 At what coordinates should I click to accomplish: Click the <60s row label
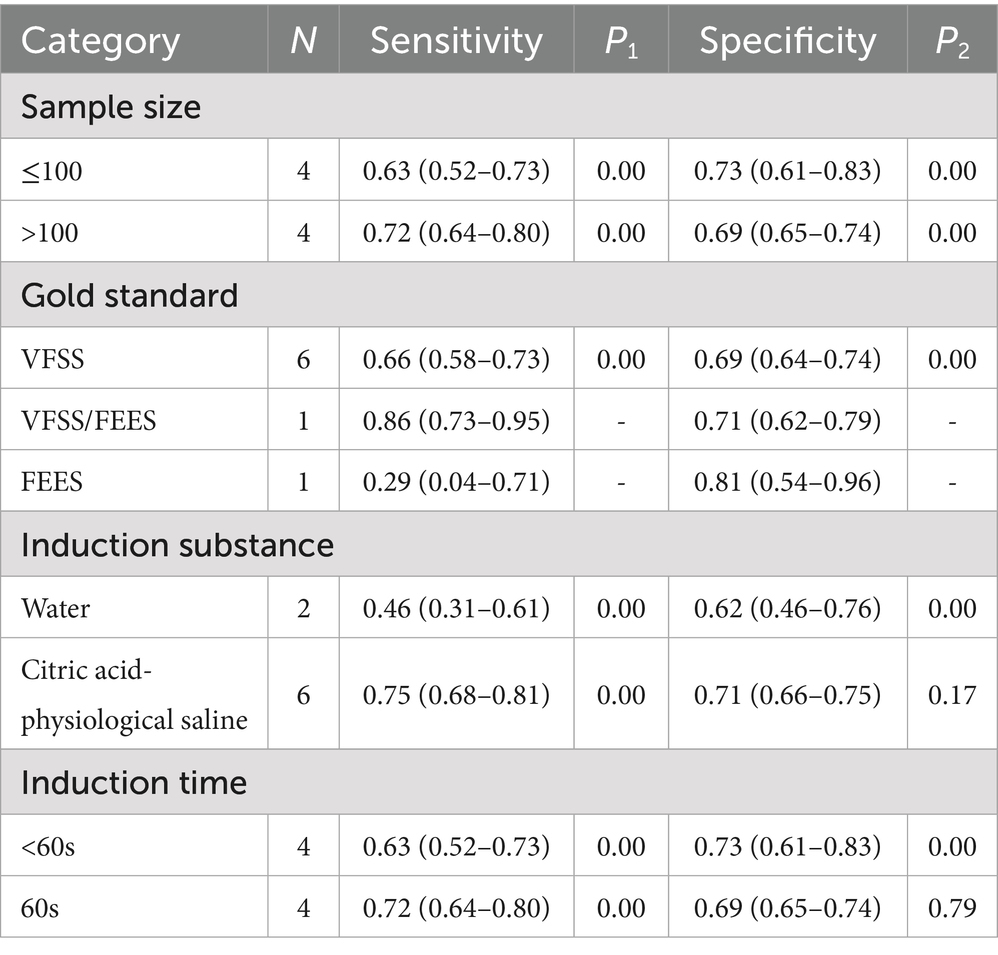pyautogui.click(x=48, y=847)
